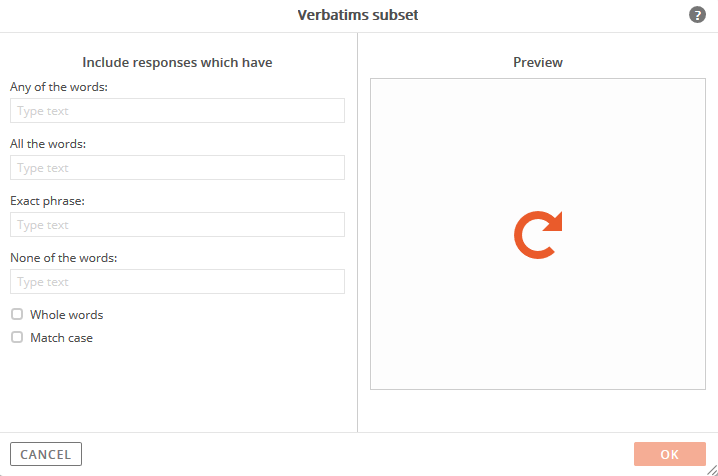Confirm the subset with the OK button
Viewport: 718px width, 476px height.
[669, 454]
